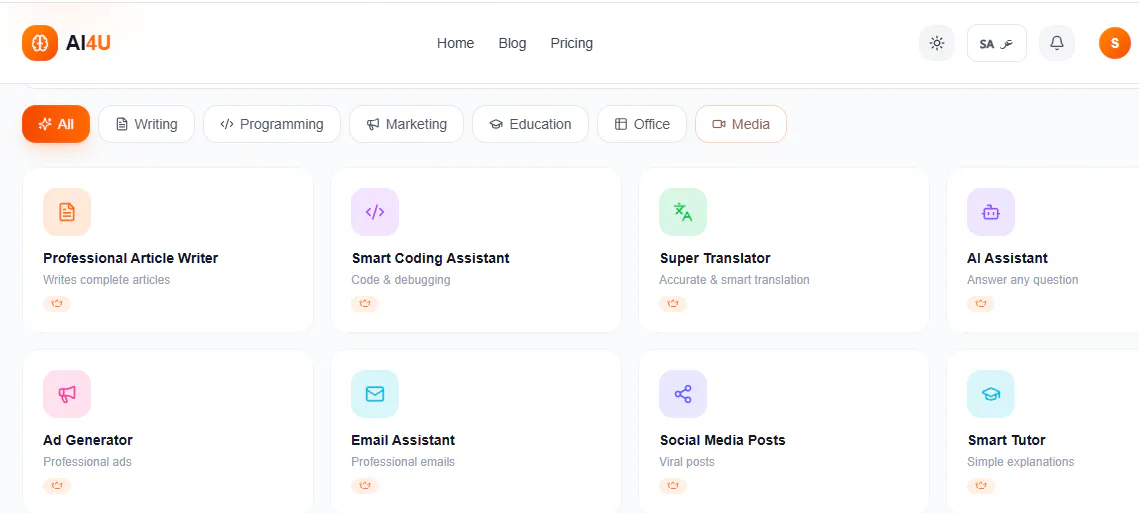Filter tools by Marketing category
1139x513 pixels.
(406, 124)
